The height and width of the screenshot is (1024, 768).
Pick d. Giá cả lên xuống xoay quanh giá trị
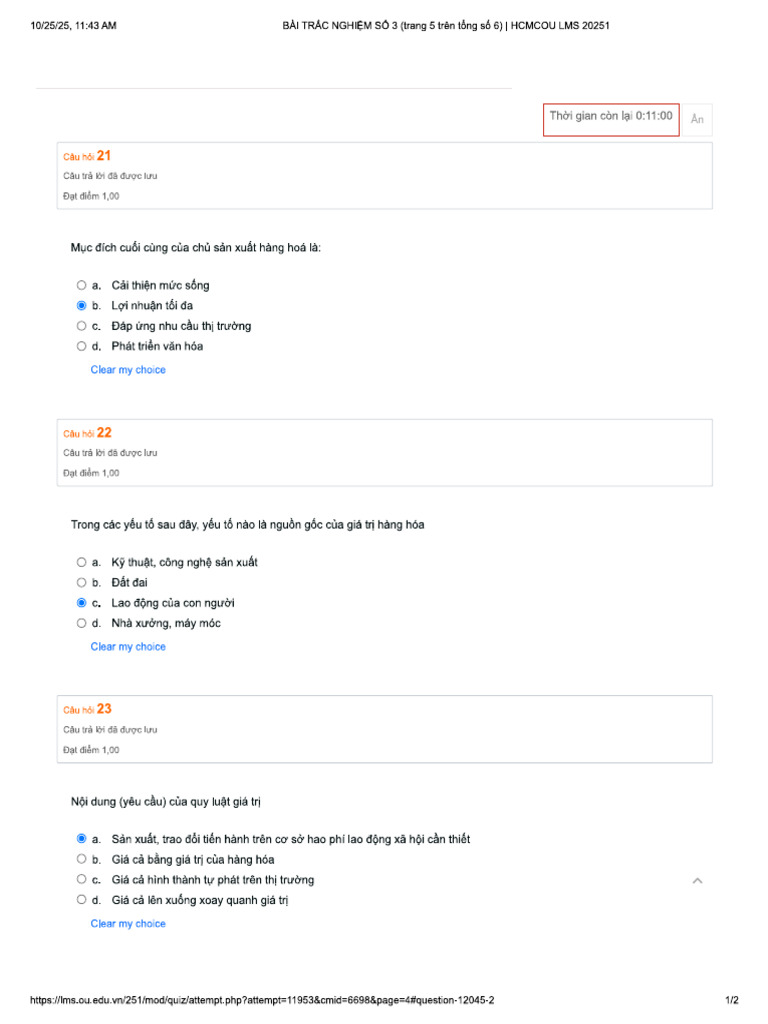point(82,900)
